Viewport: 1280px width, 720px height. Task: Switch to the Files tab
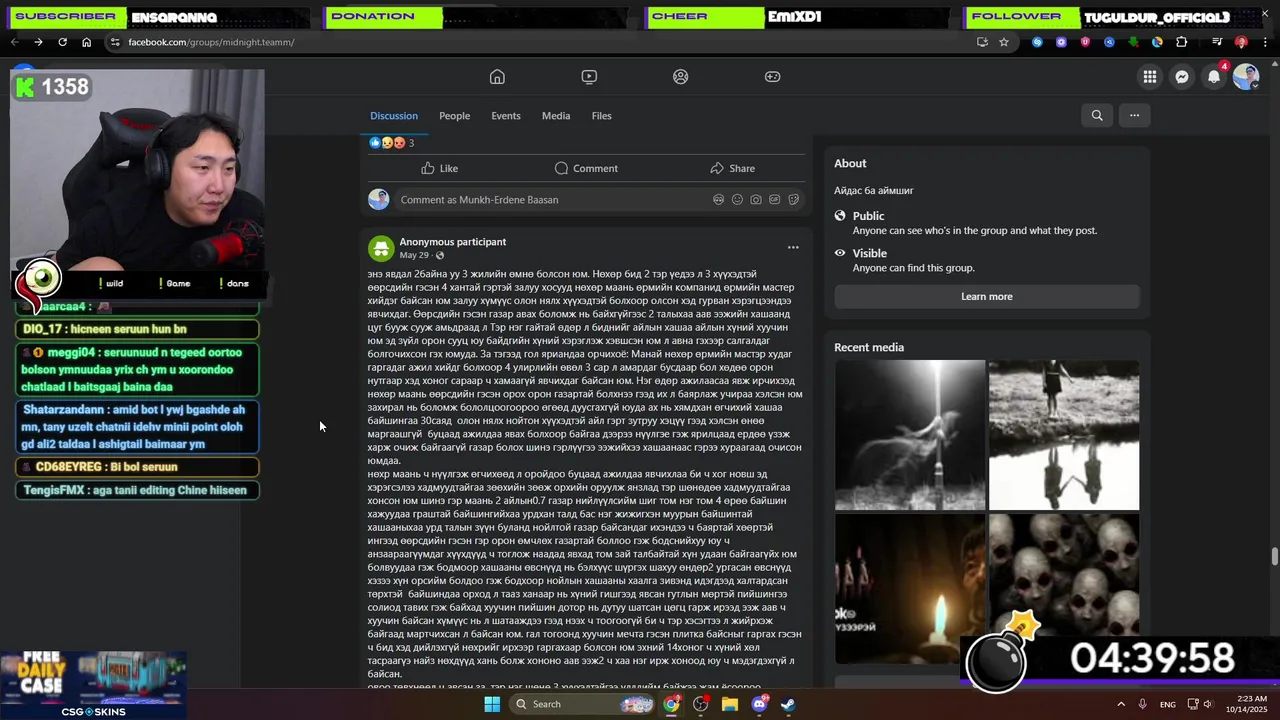601,116
